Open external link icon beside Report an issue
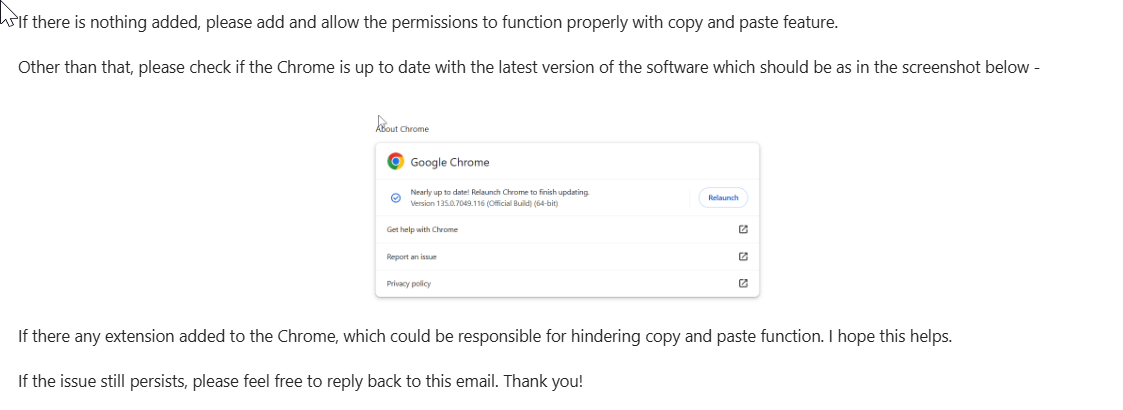1123x410 pixels. pos(743,257)
